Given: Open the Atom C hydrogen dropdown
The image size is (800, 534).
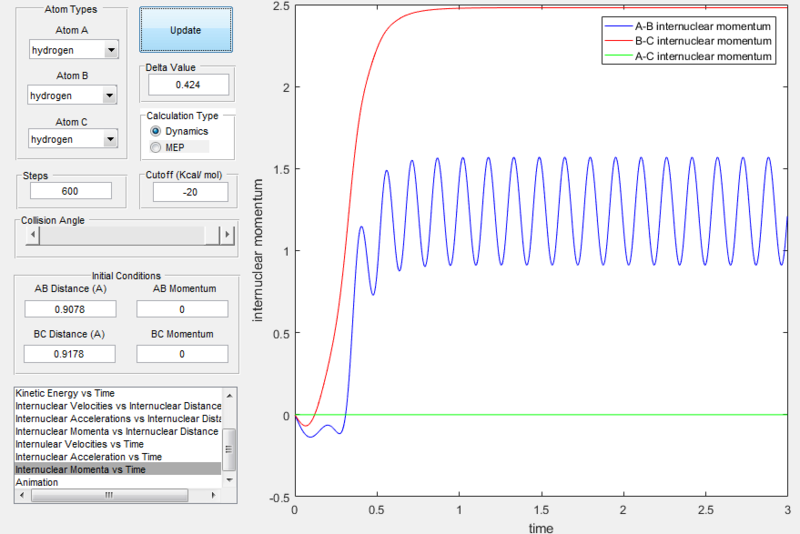Looking at the screenshot, I should pyautogui.click(x=73, y=139).
